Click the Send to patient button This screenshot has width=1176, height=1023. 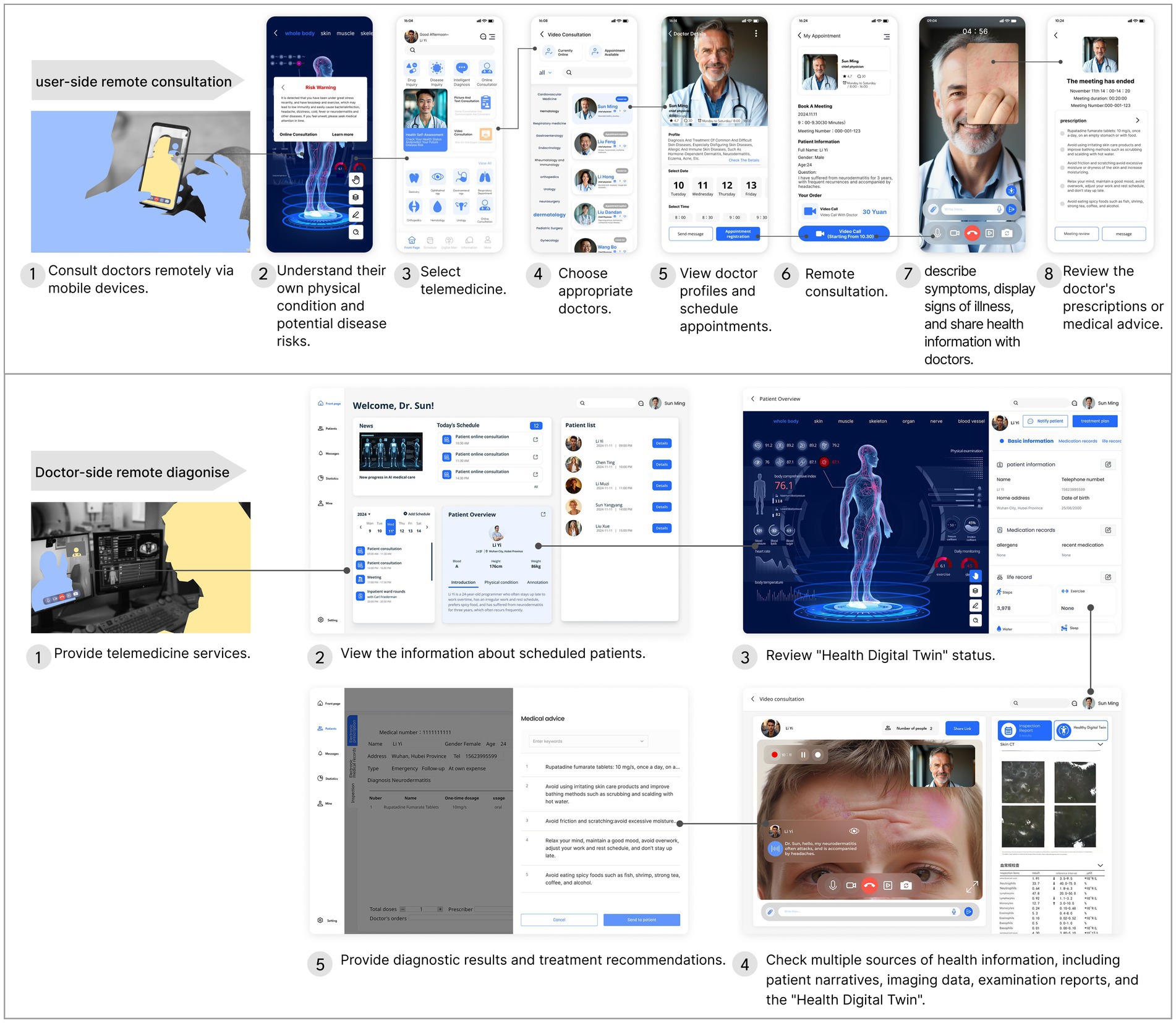coord(641,920)
